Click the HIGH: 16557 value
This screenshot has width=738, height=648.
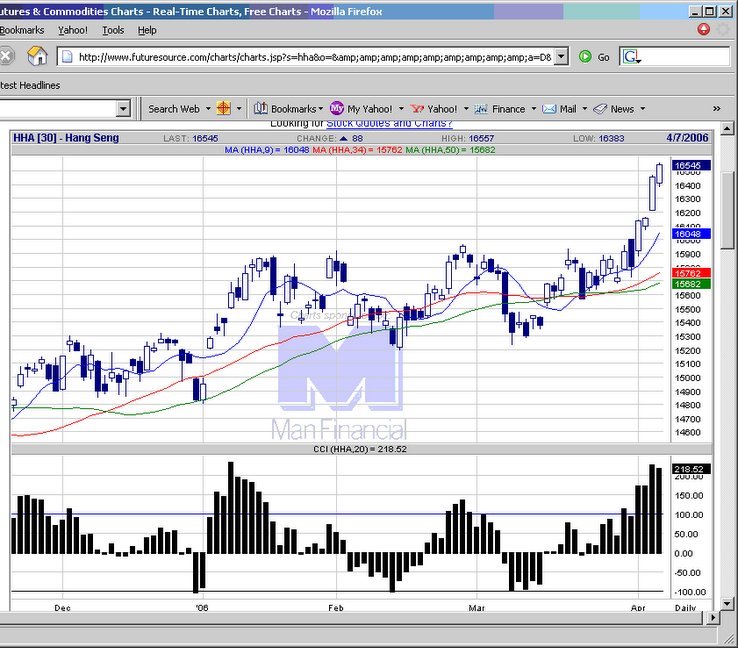coord(468,138)
